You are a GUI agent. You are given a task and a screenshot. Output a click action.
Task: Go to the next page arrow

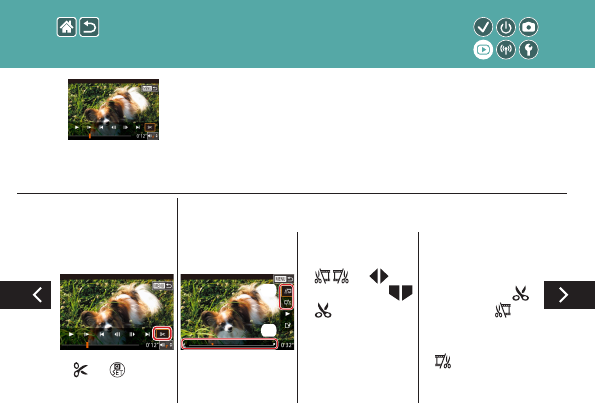pos(569,295)
